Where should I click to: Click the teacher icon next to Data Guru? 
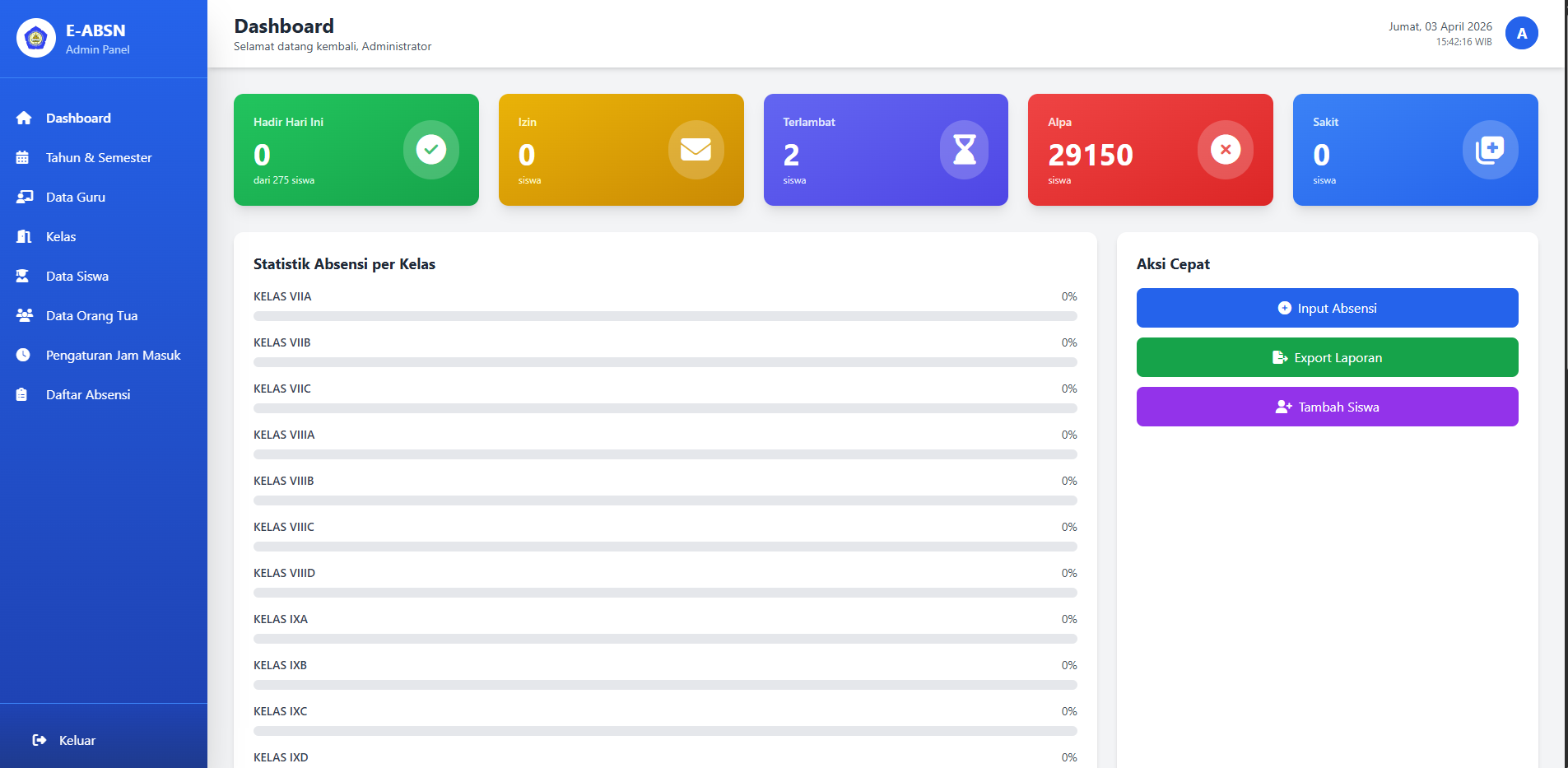[x=24, y=197]
